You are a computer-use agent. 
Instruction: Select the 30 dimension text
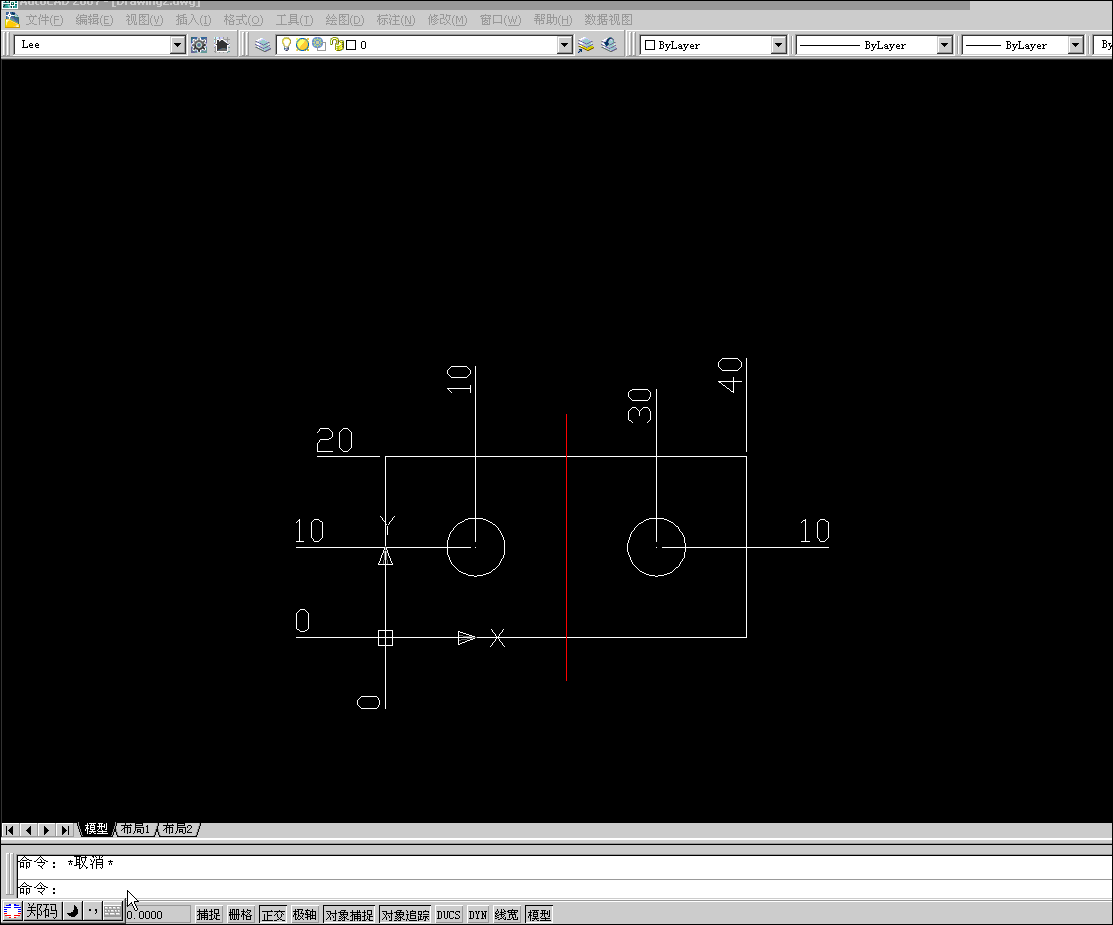click(x=640, y=405)
